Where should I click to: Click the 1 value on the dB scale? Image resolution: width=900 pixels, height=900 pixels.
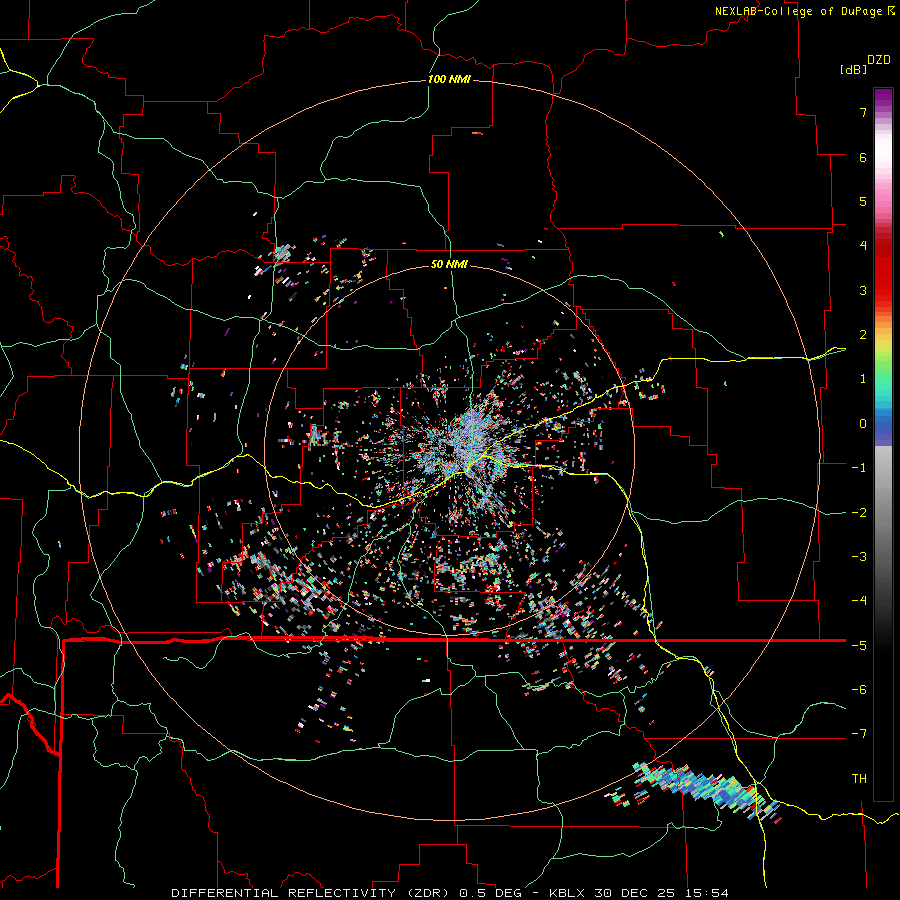(x=862, y=379)
